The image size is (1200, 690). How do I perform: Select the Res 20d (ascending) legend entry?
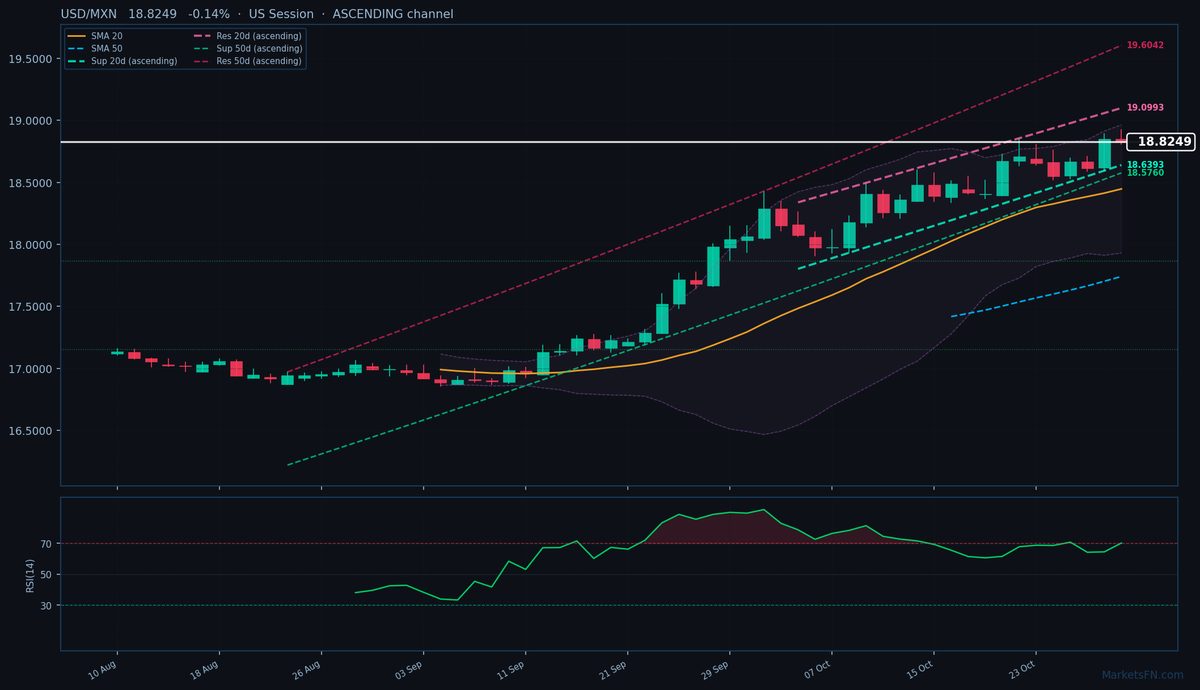pos(248,36)
